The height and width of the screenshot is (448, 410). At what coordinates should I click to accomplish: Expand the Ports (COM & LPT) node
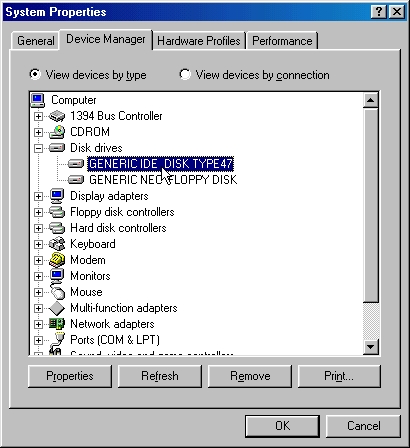click(38, 340)
